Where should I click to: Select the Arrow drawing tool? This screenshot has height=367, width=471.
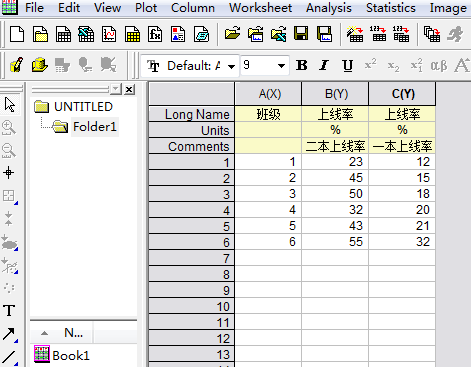9,334
